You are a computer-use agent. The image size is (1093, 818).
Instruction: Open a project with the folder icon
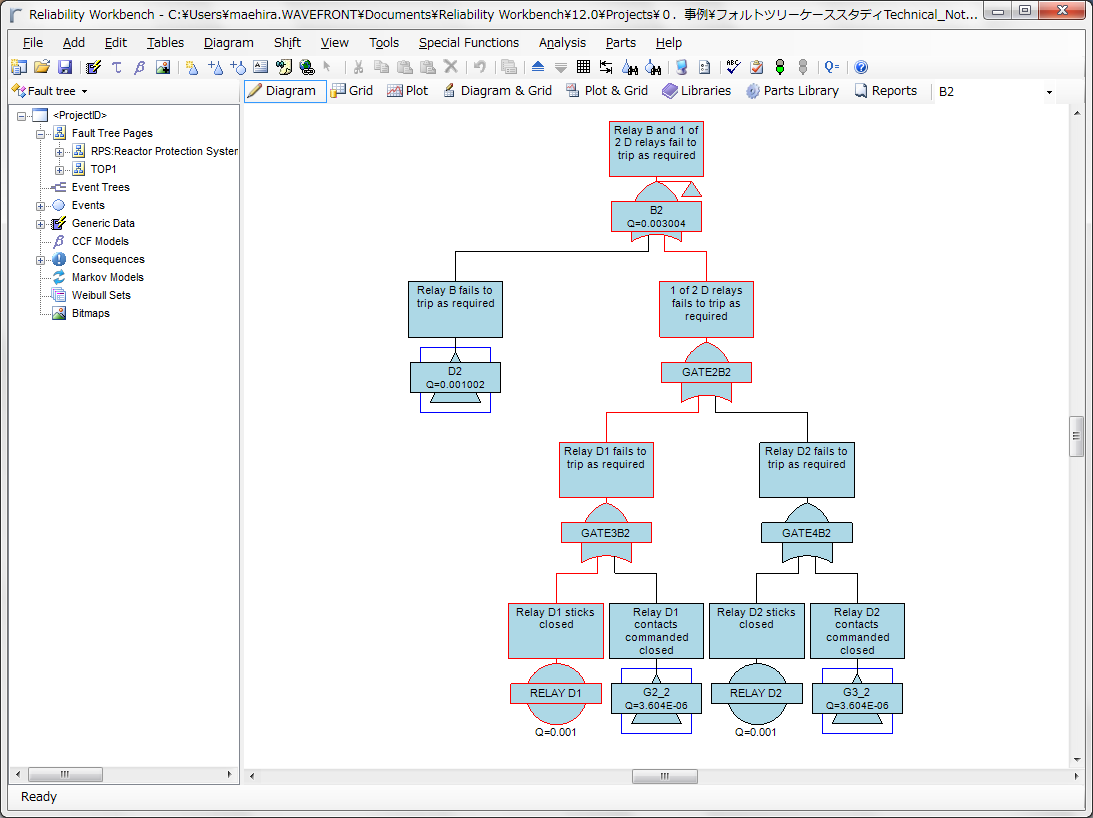(42, 67)
